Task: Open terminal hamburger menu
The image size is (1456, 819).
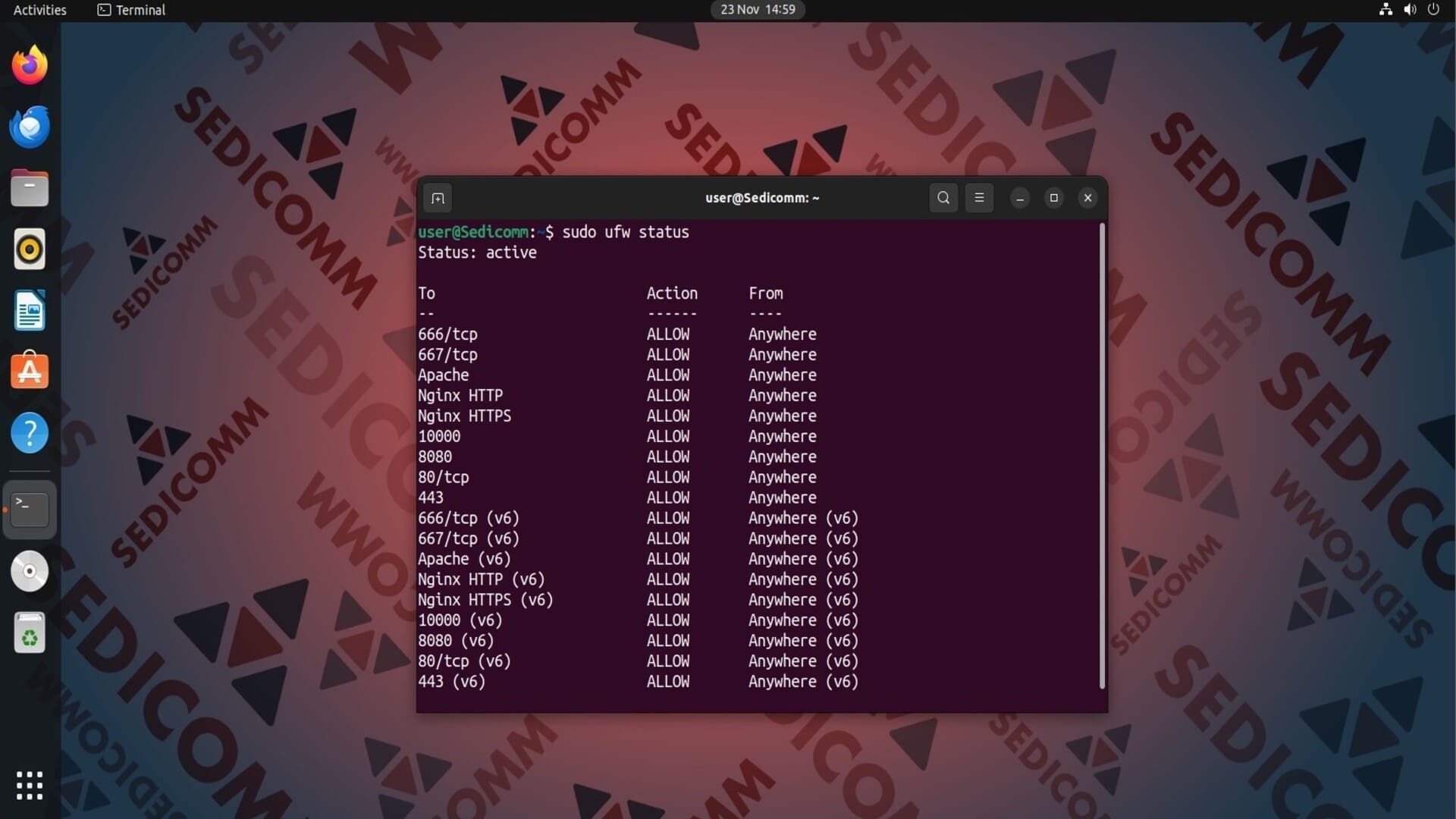Action: (979, 198)
